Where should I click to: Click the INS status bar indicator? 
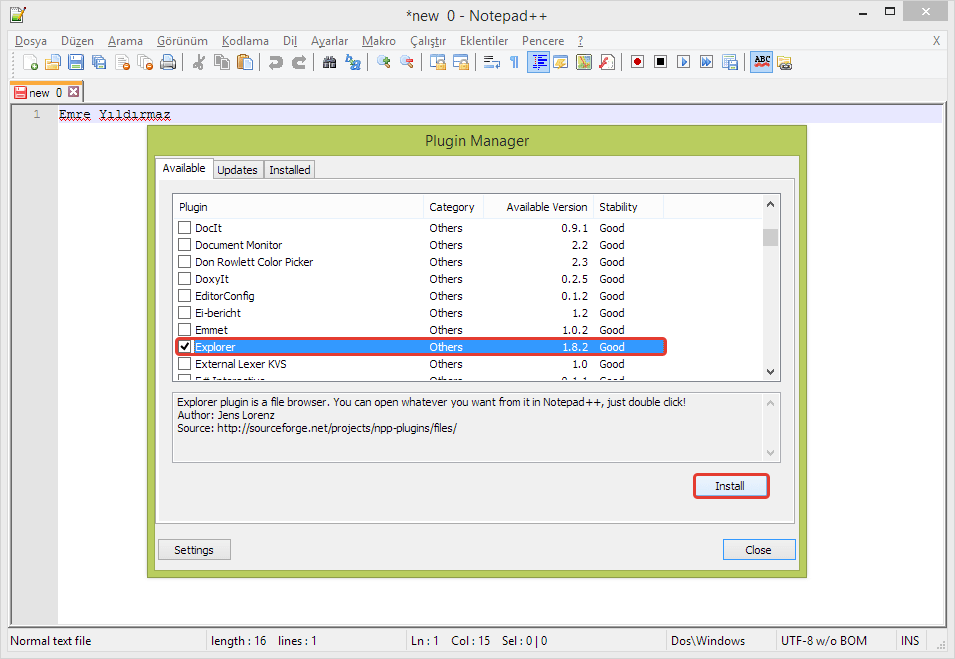pyautogui.click(x=910, y=641)
